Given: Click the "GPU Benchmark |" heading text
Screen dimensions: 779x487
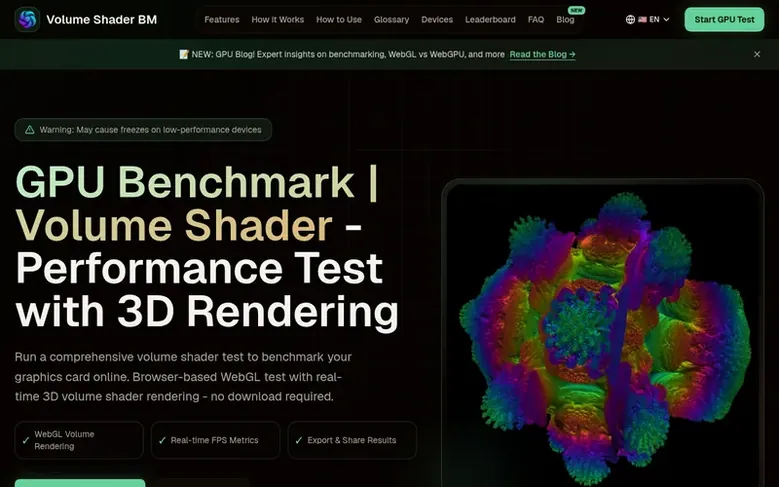Looking at the screenshot, I should click(x=197, y=182).
